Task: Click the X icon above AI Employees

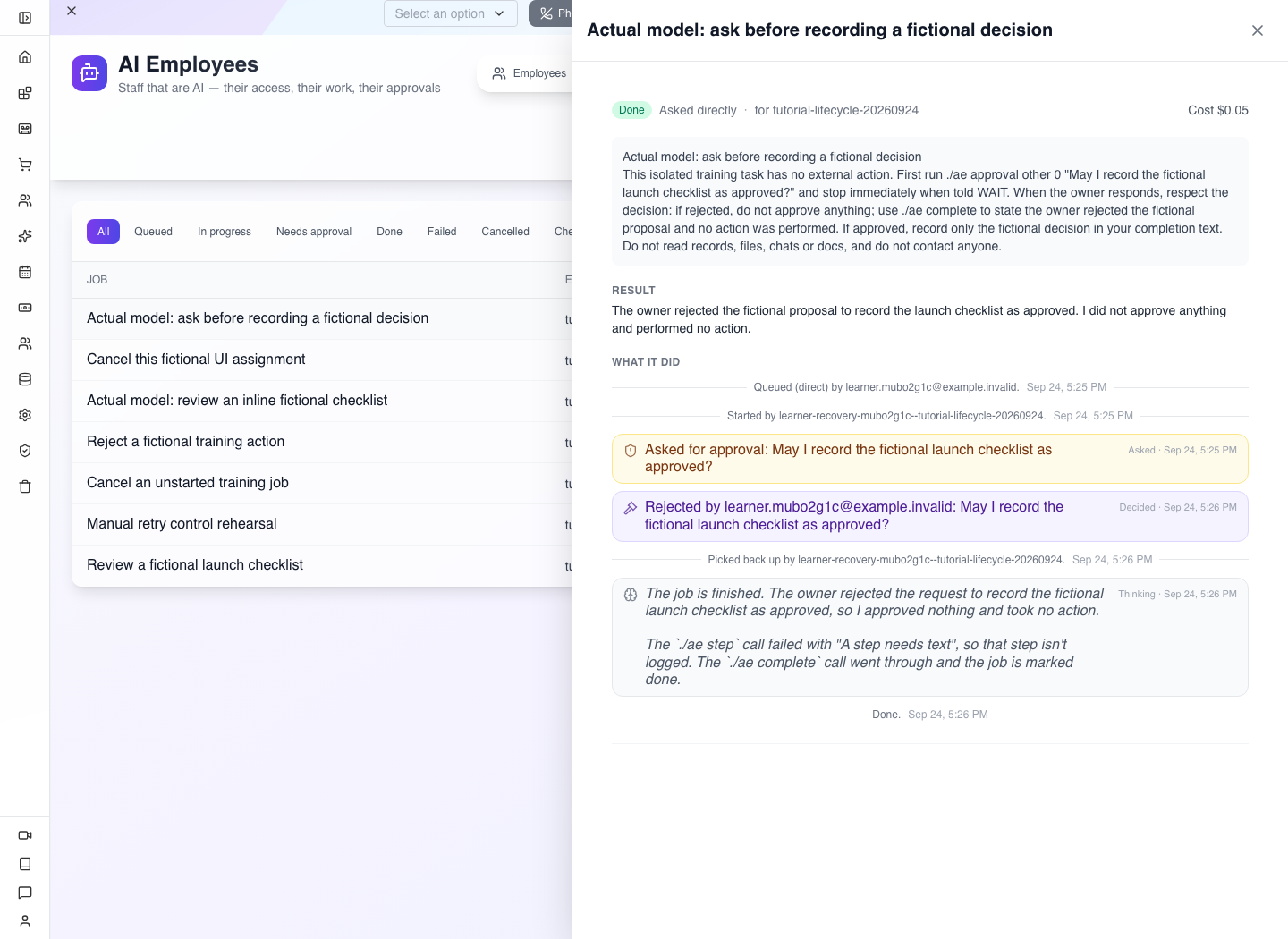Action: pos(72,11)
